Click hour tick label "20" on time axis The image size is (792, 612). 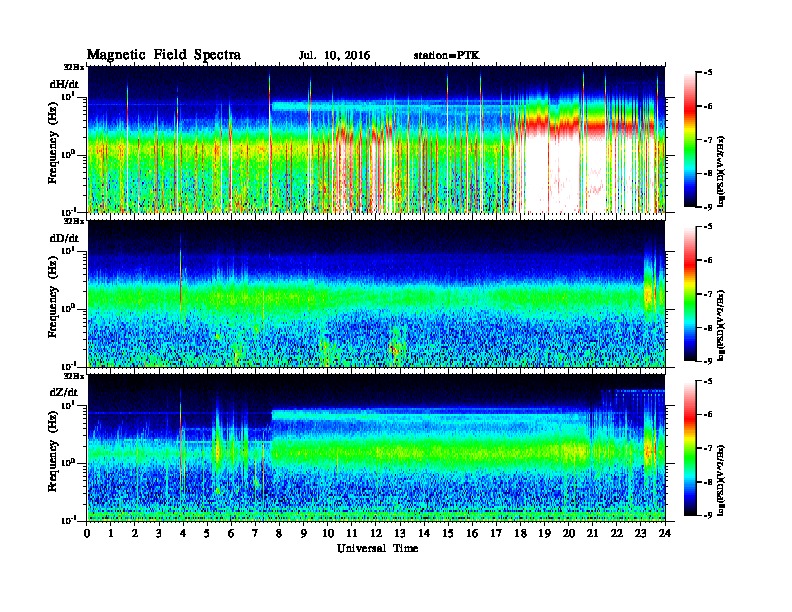[x=569, y=533]
